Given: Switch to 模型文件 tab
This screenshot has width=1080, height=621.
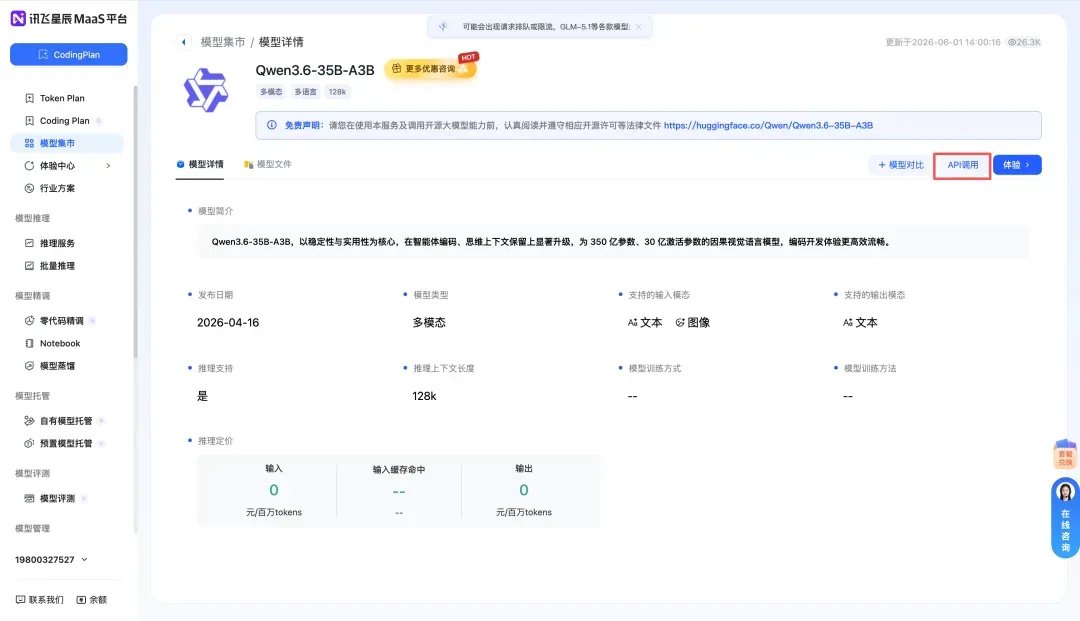Looking at the screenshot, I should [267, 165].
